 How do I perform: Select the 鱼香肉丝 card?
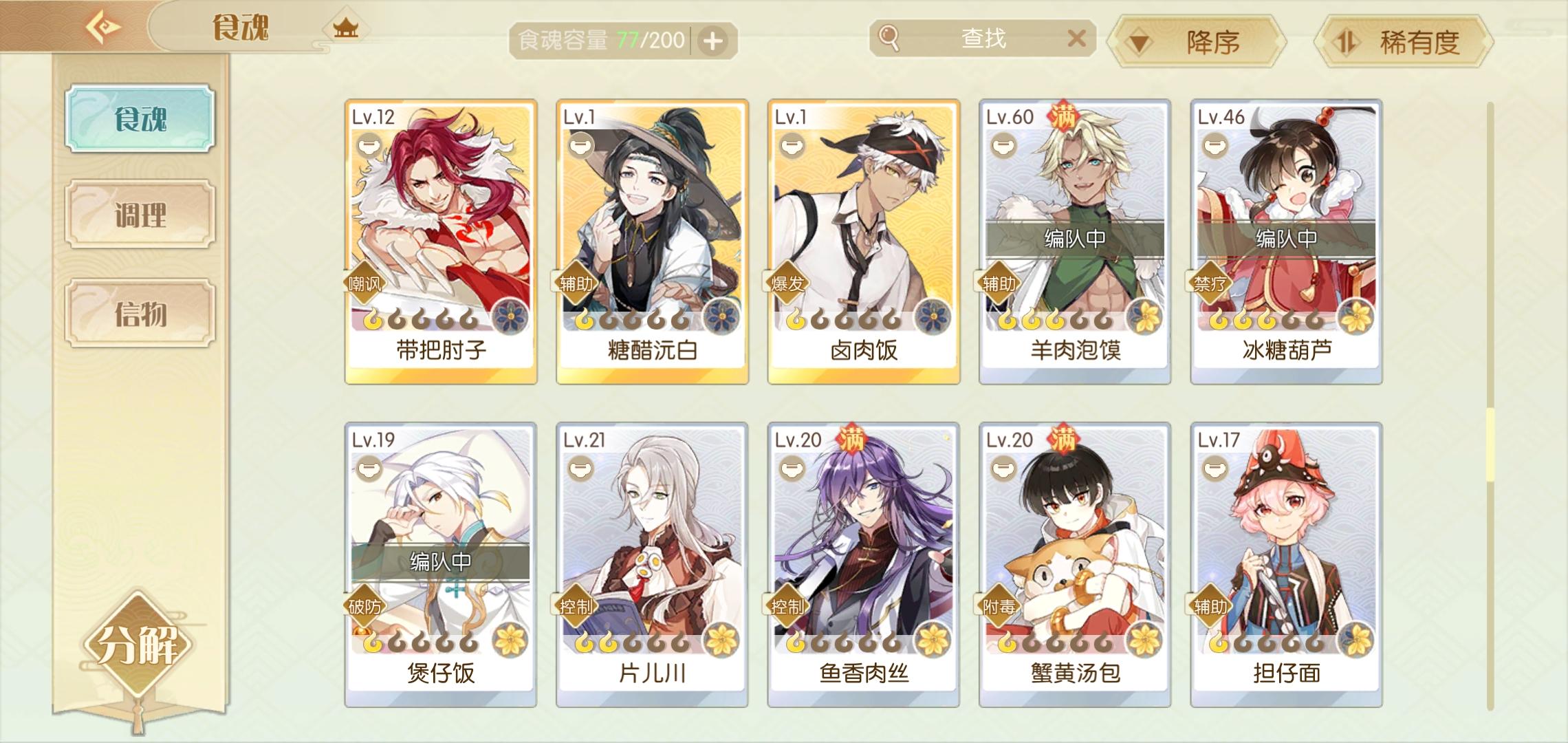coord(864,565)
